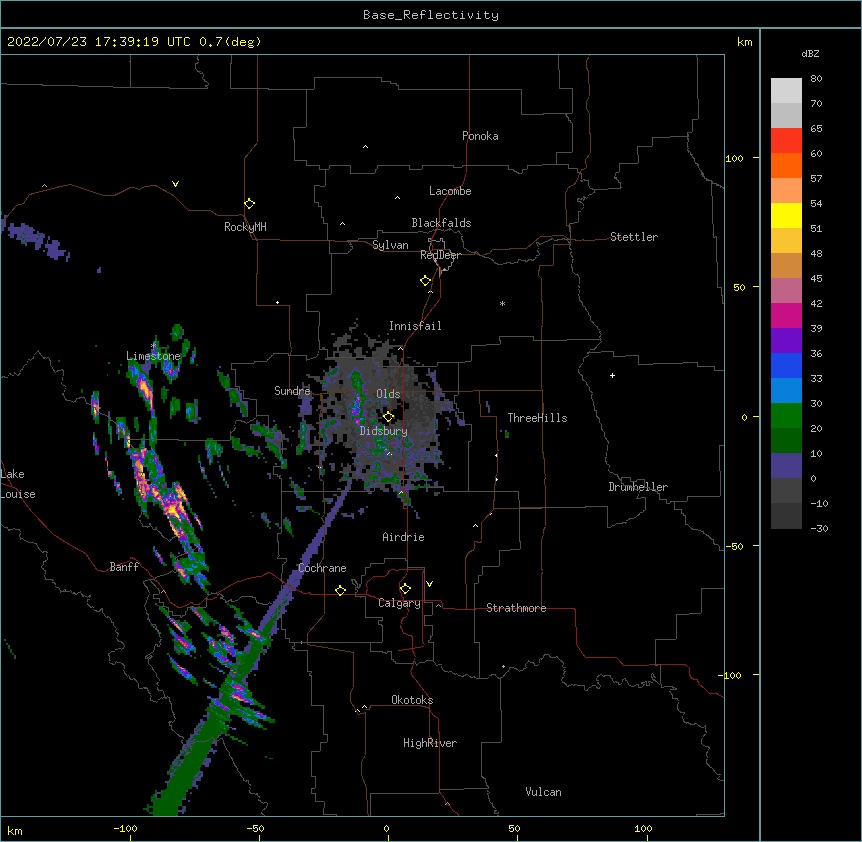The image size is (862, 842).
Task: Click the yellow diamond marker beside Olds
Action: (388, 417)
